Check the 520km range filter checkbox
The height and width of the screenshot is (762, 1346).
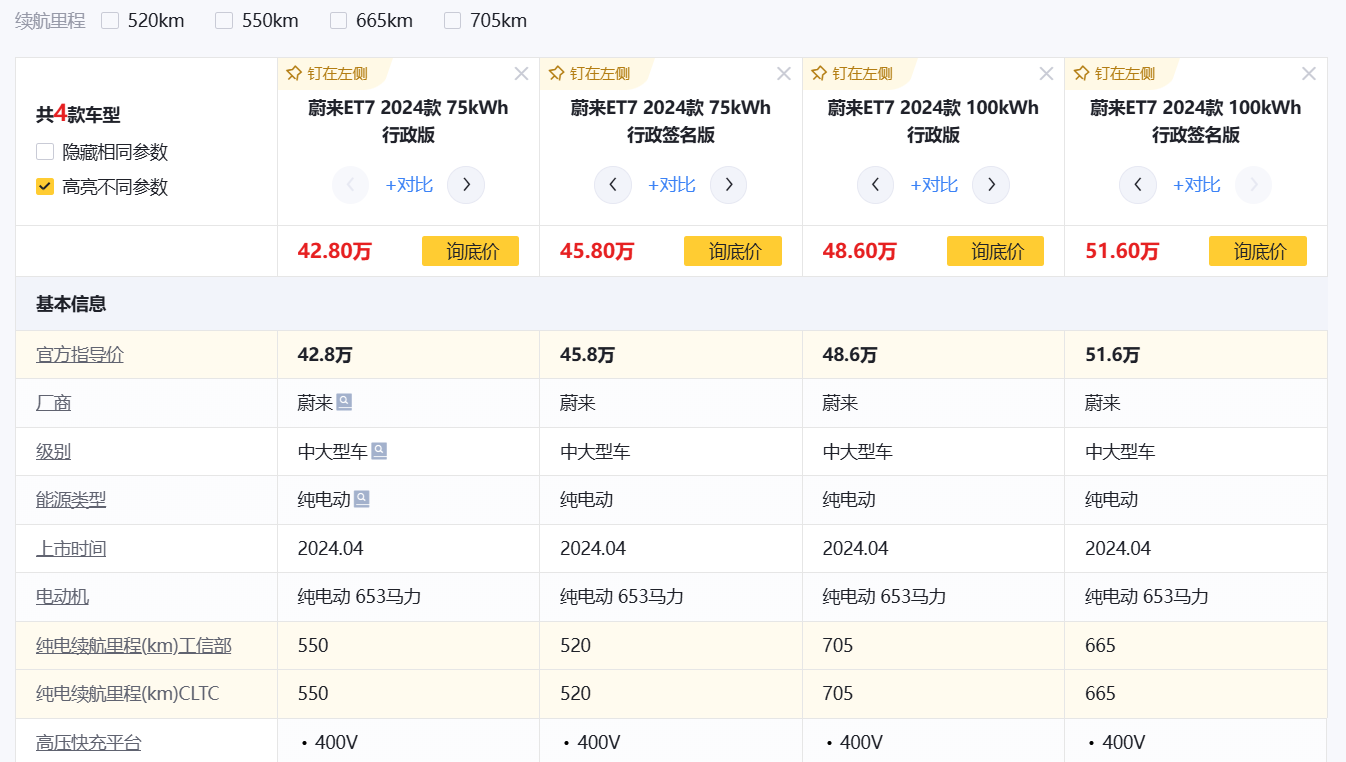(110, 21)
